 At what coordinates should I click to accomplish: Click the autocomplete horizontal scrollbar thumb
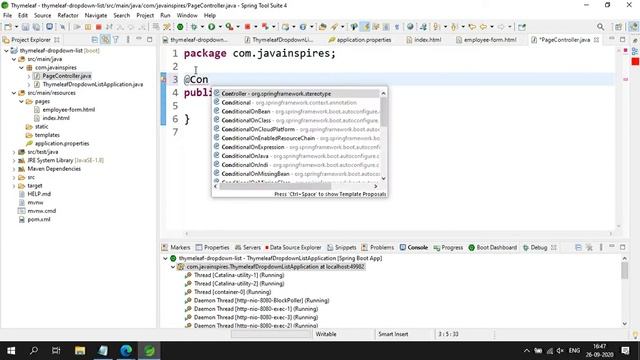(x=276, y=186)
